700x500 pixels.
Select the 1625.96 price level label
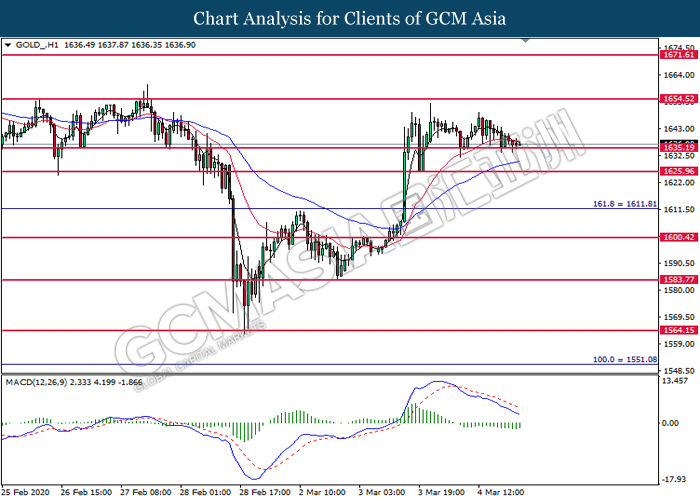[x=679, y=171]
